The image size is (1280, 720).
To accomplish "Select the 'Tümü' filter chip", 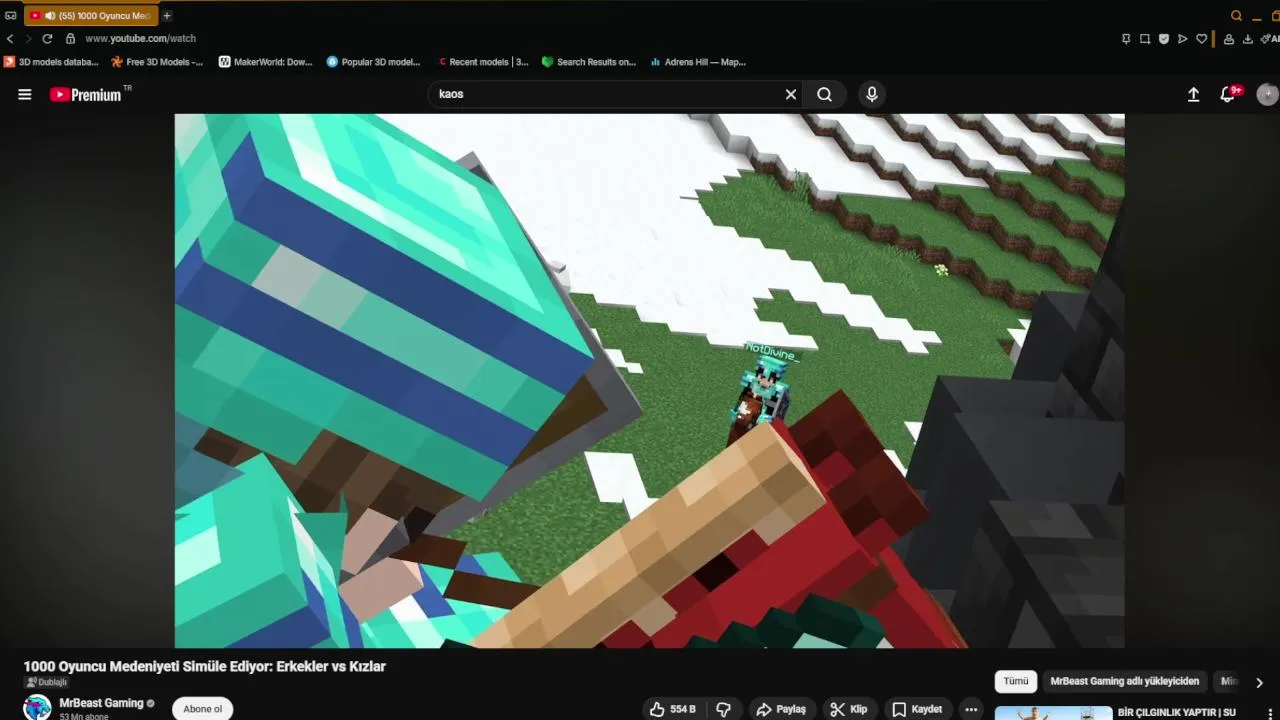I will pos(1016,681).
